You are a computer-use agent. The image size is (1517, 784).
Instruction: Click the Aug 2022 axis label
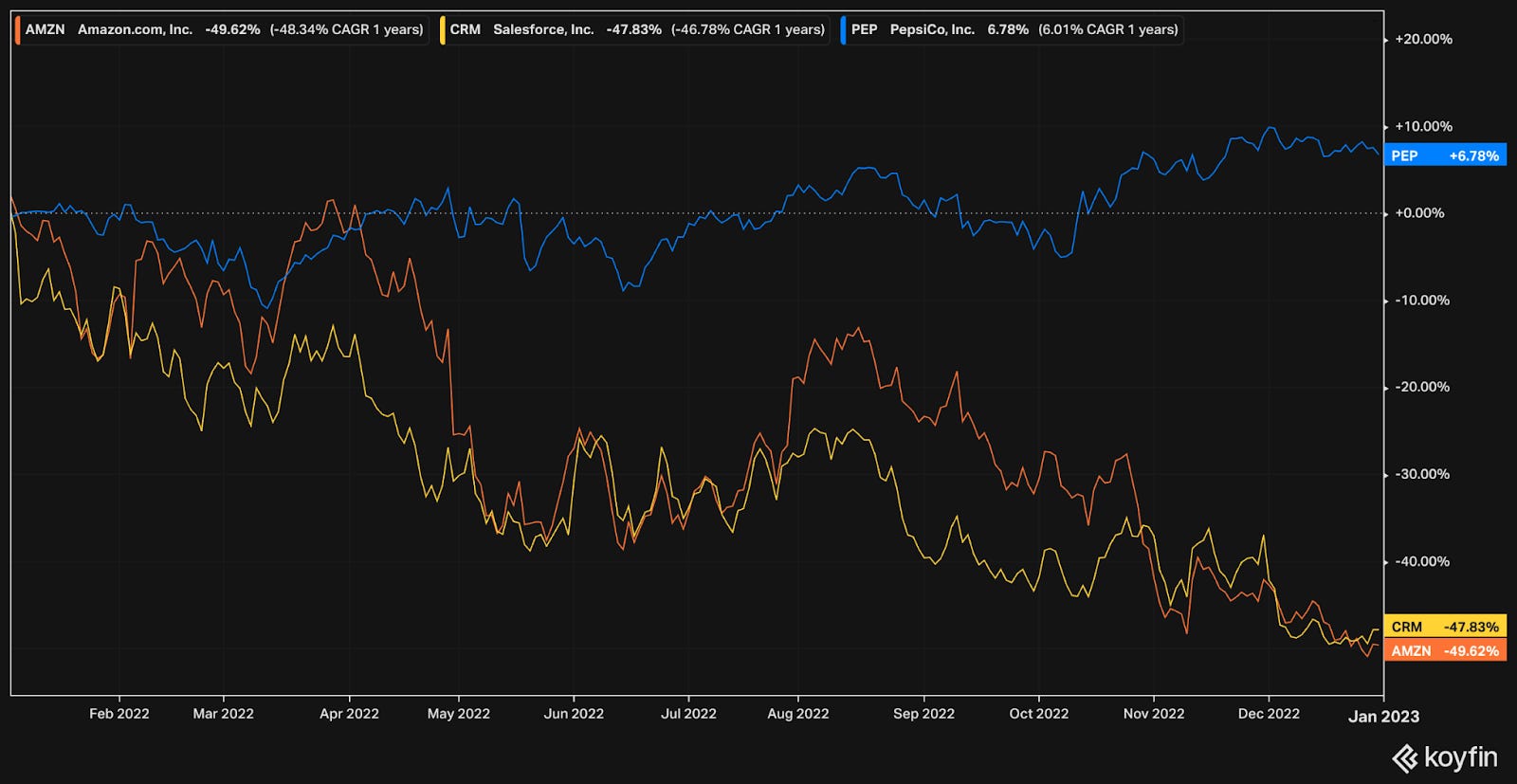pos(798,714)
